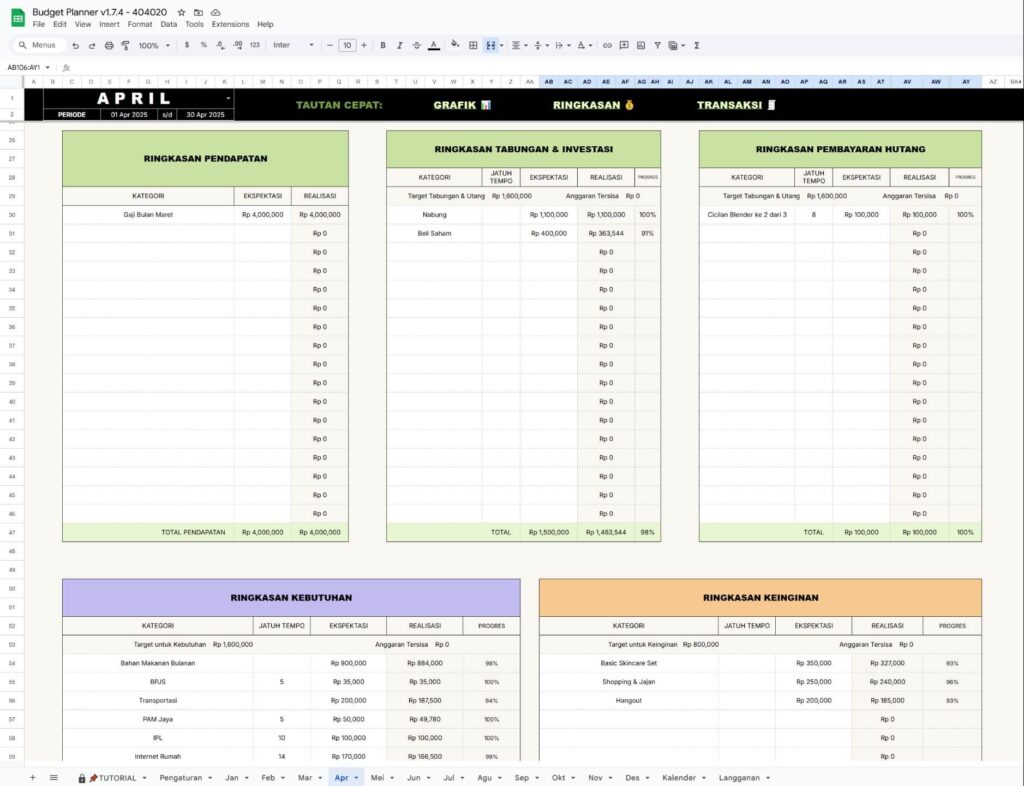Screen dimensions: 1024x786
Task: Open the fill color picker
Action: tap(455, 45)
